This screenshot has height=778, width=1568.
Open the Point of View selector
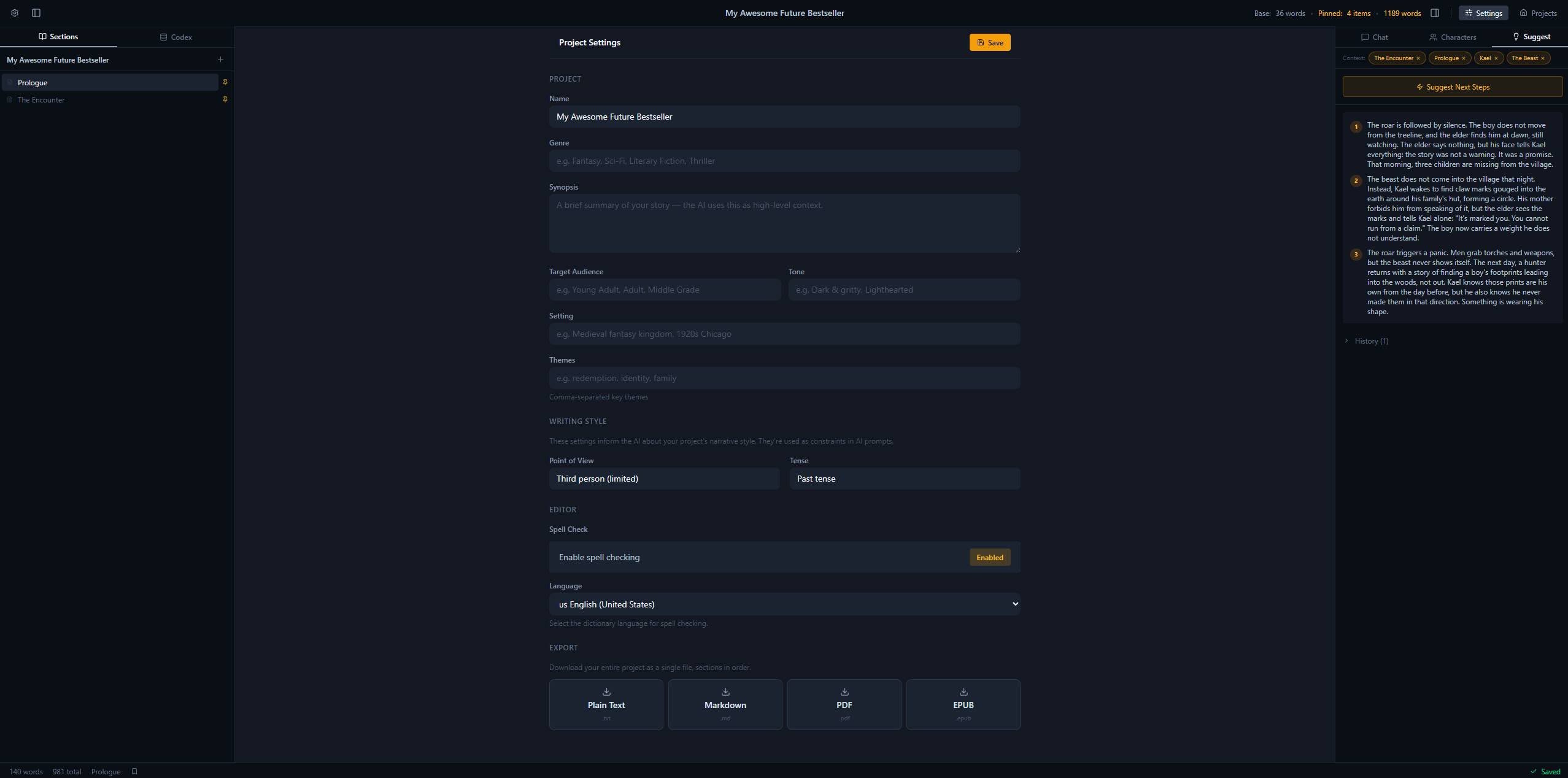click(x=664, y=479)
